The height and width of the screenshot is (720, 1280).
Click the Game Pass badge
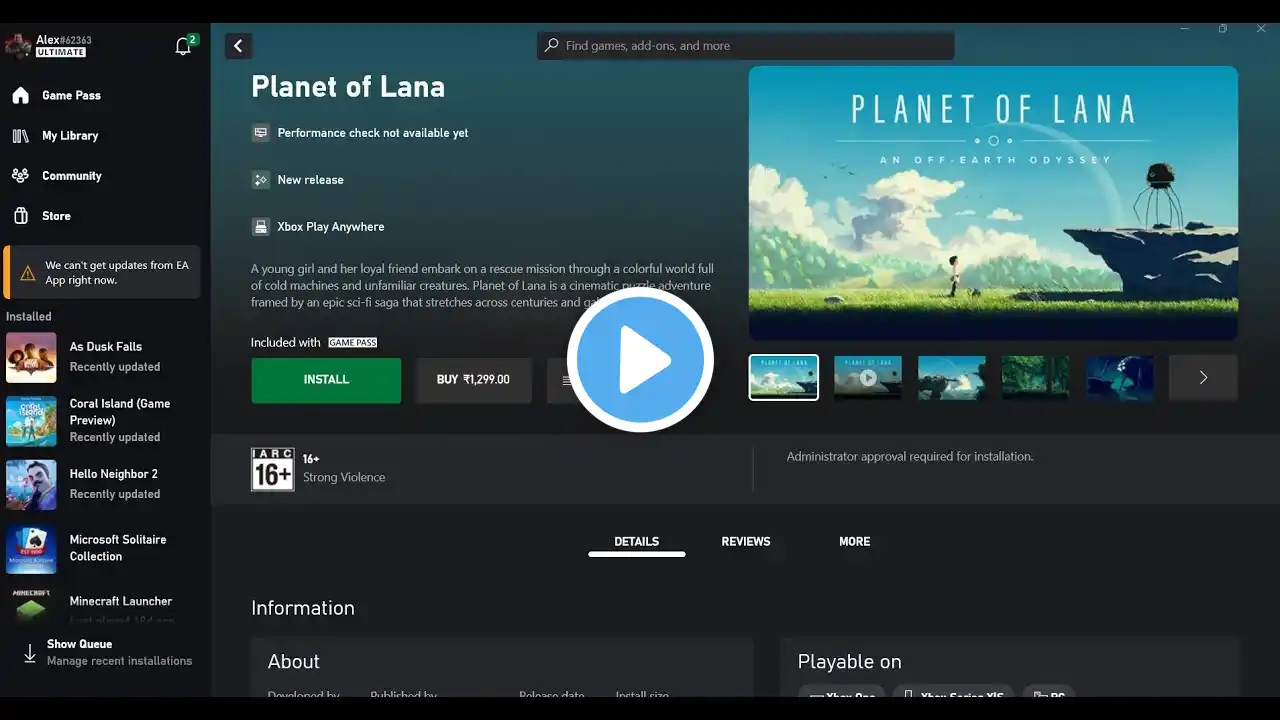[x=353, y=343]
